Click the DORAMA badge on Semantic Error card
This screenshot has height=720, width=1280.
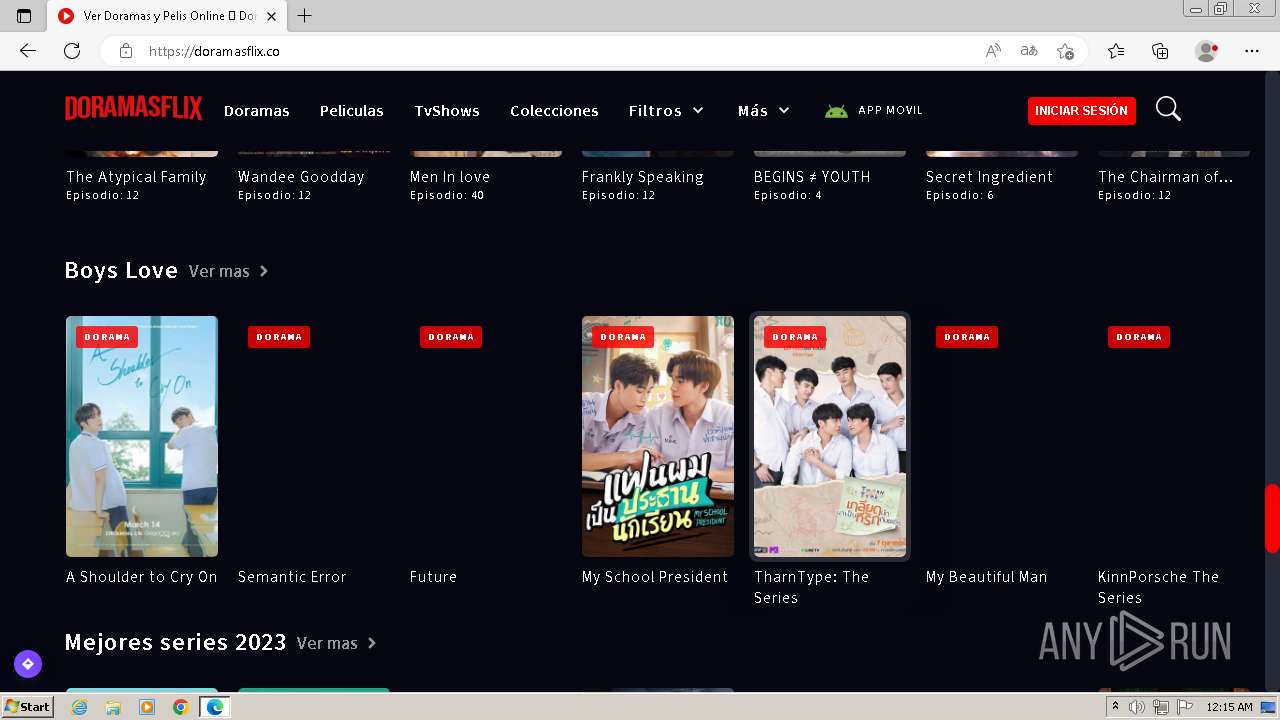tap(279, 337)
